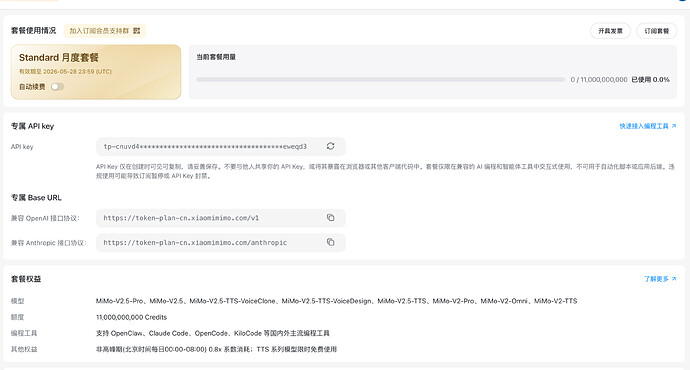Copy the OpenAI-compatible base URL
The width and height of the screenshot is (690, 370).
[x=330, y=218]
